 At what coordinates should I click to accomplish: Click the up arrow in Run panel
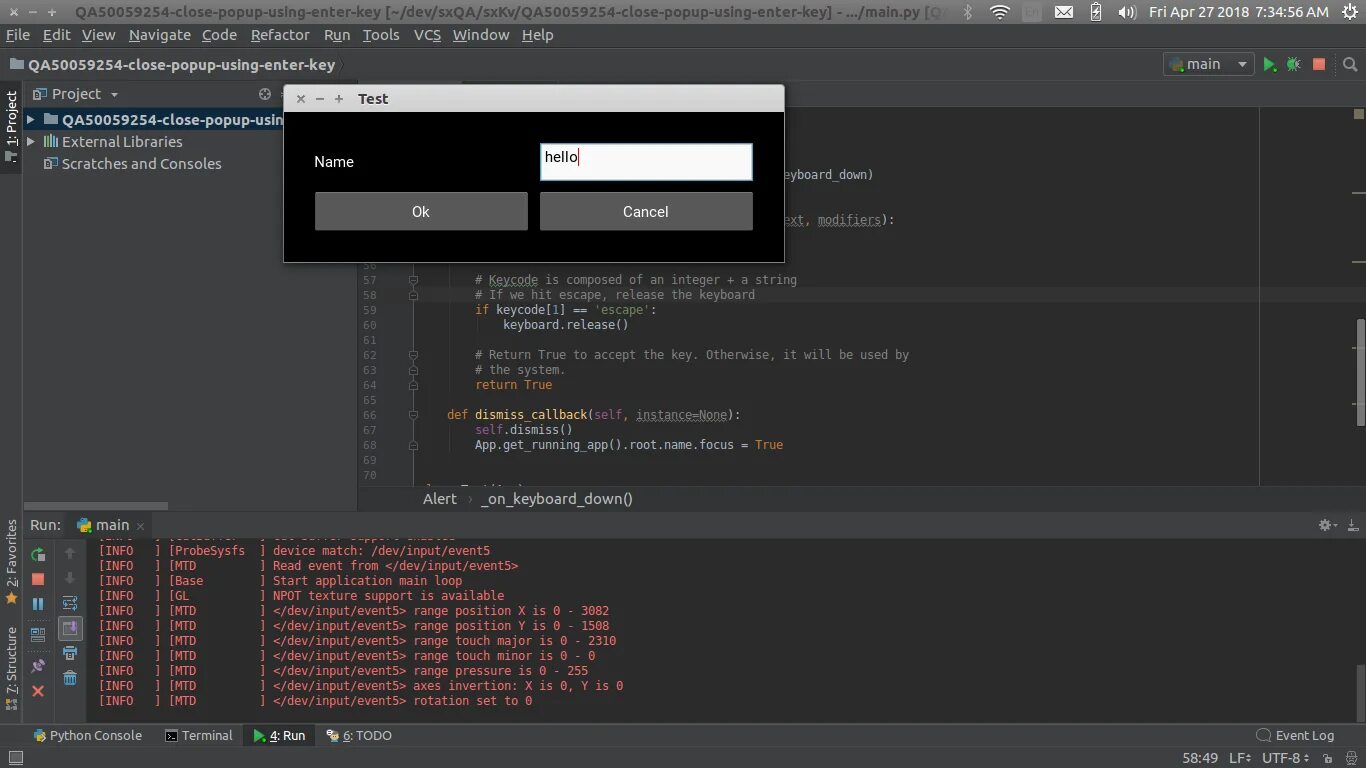click(70, 553)
